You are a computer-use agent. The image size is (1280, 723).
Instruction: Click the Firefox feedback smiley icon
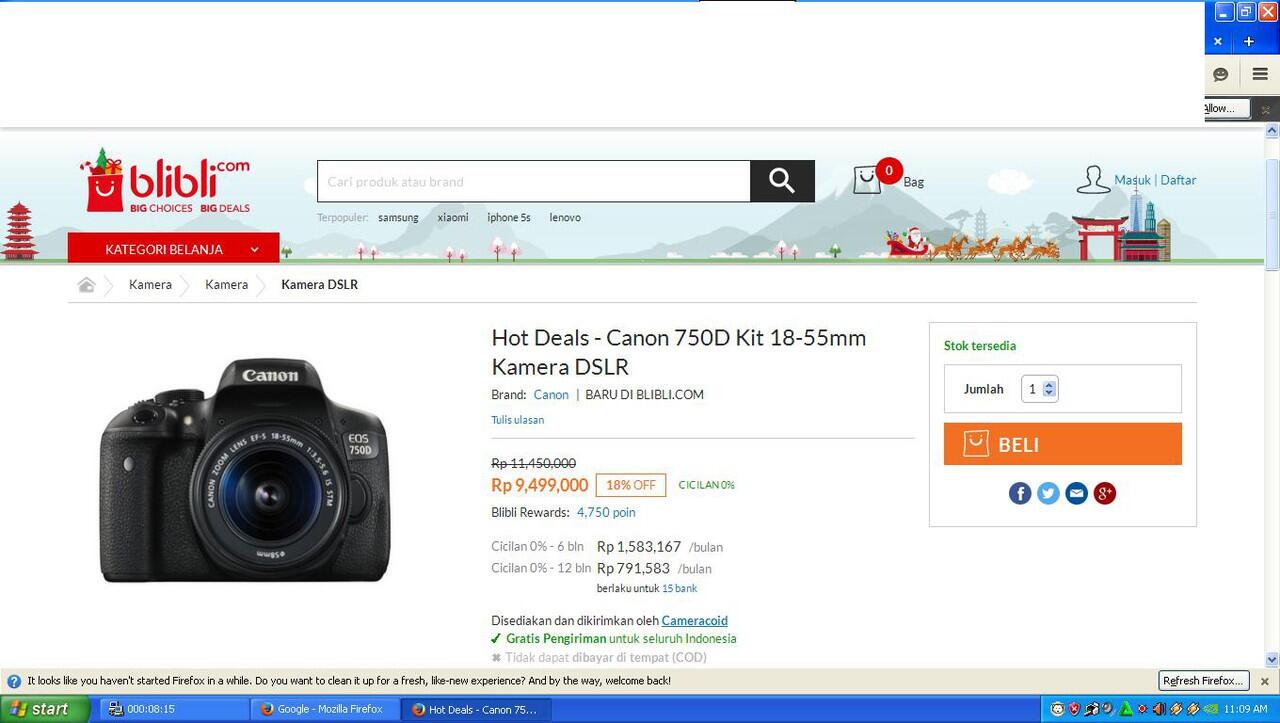coord(1221,74)
